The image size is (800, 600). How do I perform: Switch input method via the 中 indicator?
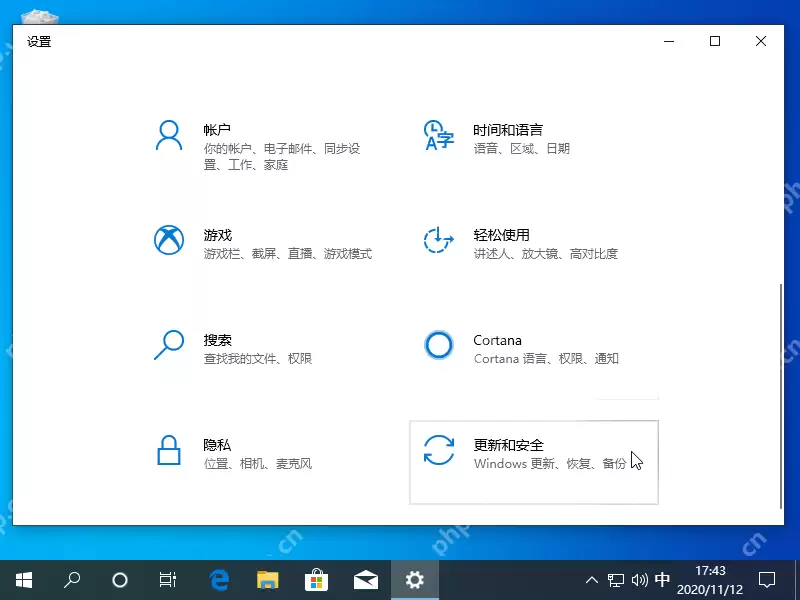(663, 579)
